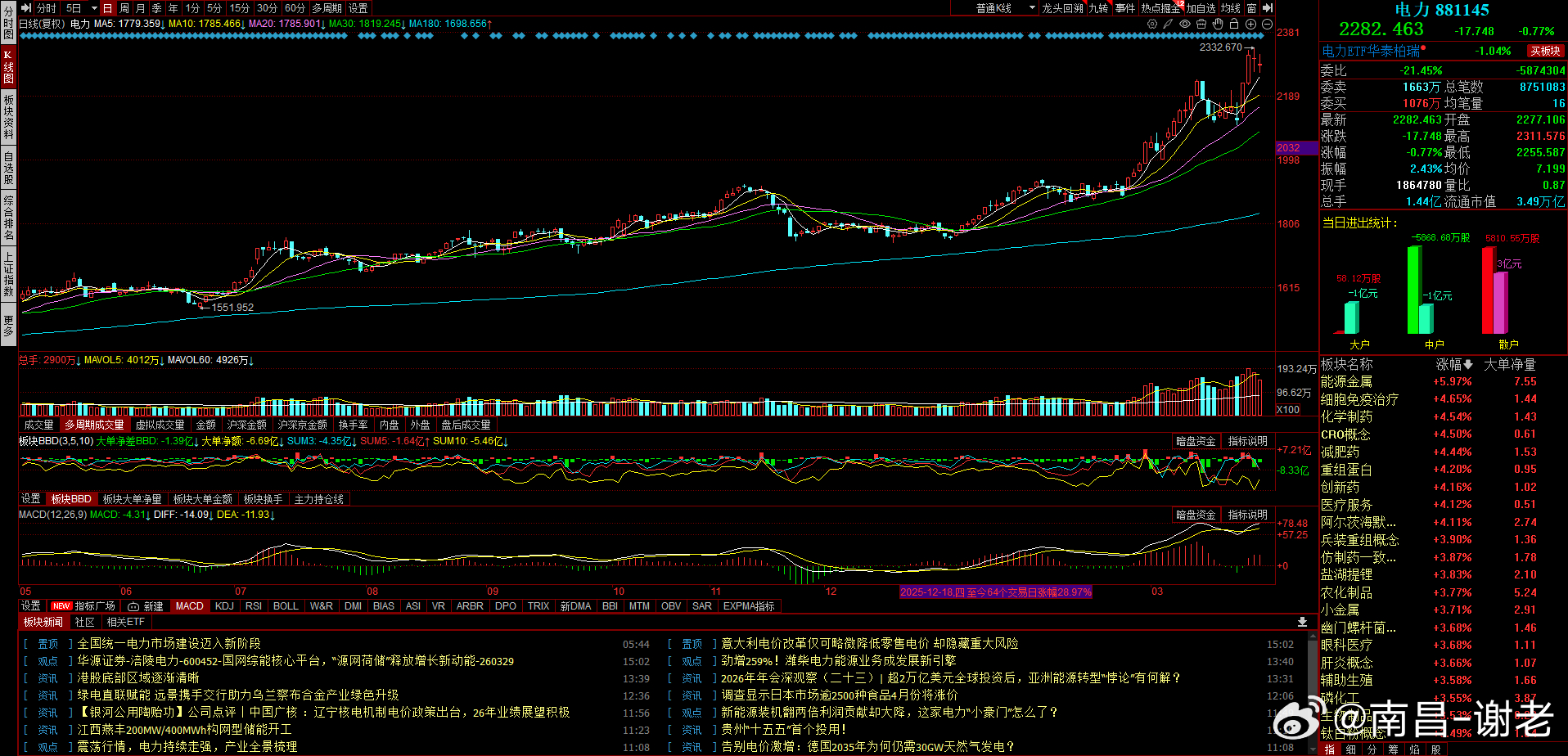Screen dimensions: 1568x756
Task: Click 分 icon at bottom right
Action: 1372,749
